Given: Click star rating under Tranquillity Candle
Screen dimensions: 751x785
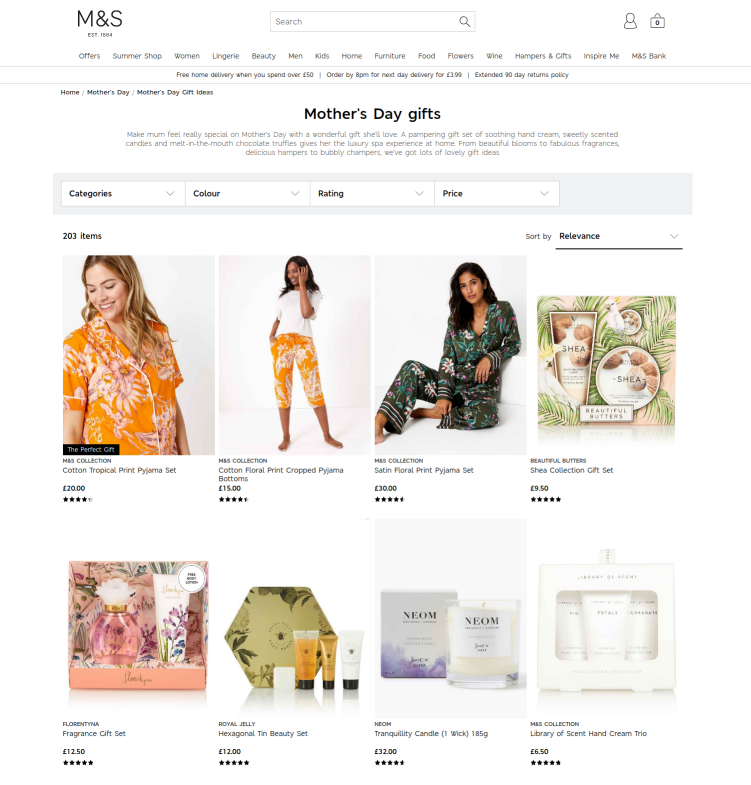Looking at the screenshot, I should click(390, 762).
